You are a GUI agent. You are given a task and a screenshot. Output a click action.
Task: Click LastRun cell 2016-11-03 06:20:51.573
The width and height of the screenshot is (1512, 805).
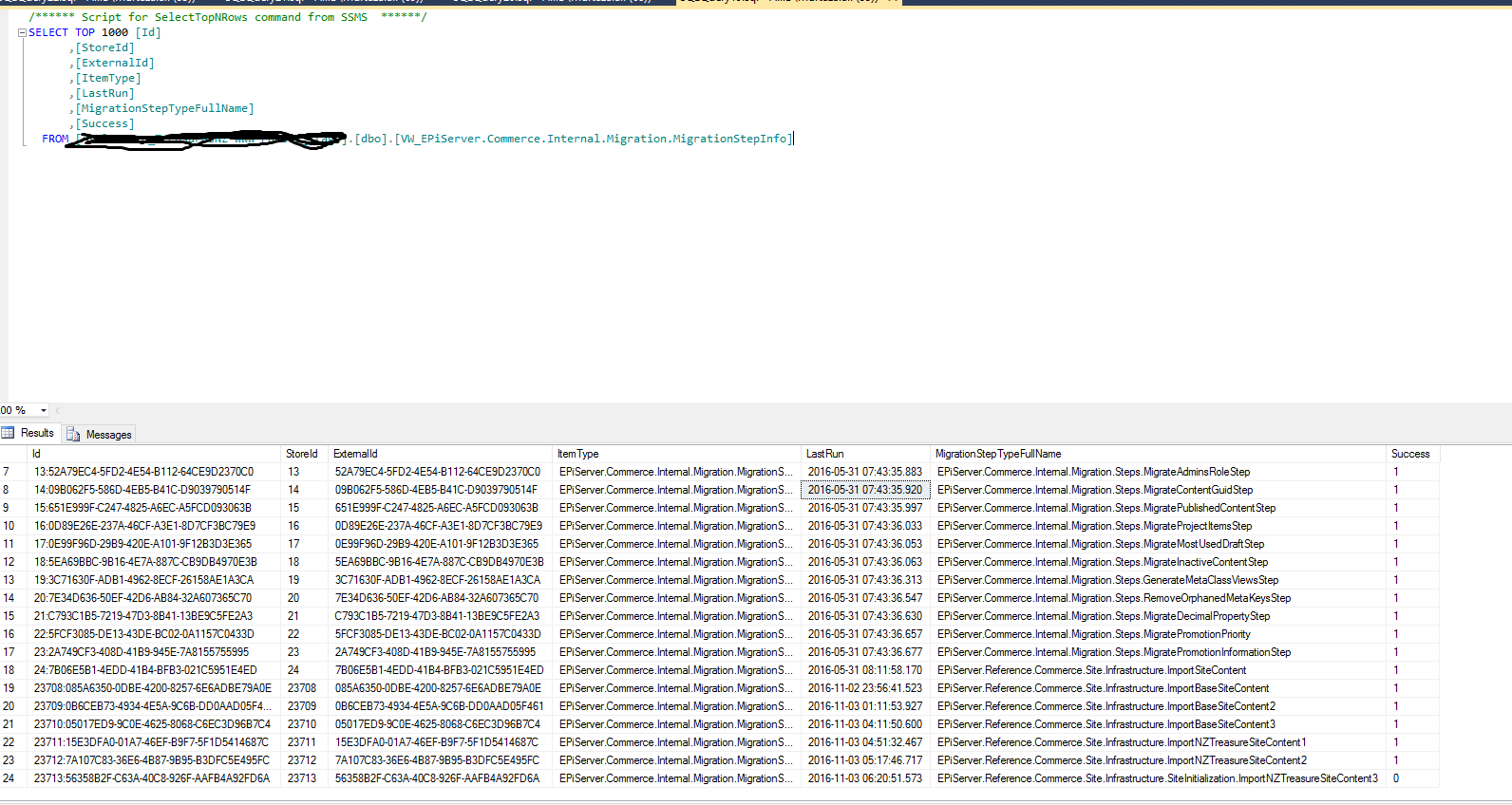pyautogui.click(x=866, y=778)
